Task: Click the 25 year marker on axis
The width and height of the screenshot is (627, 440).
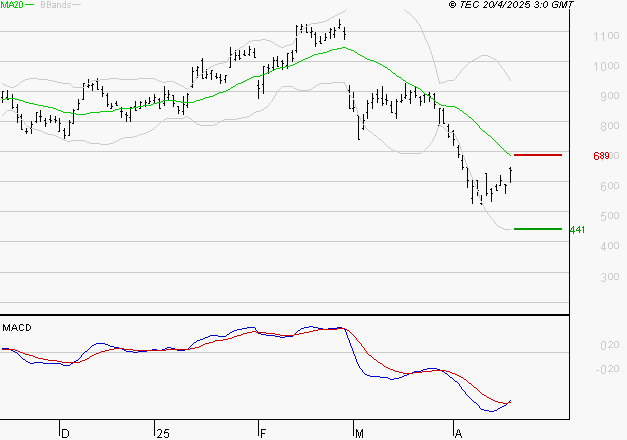Action: click(163, 434)
